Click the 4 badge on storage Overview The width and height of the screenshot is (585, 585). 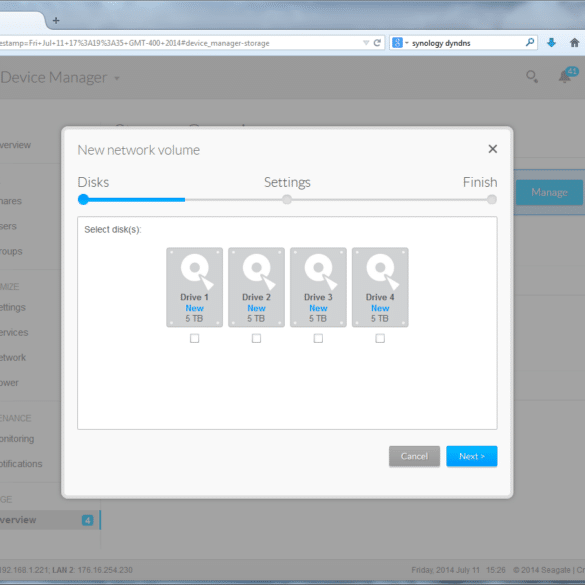88,520
